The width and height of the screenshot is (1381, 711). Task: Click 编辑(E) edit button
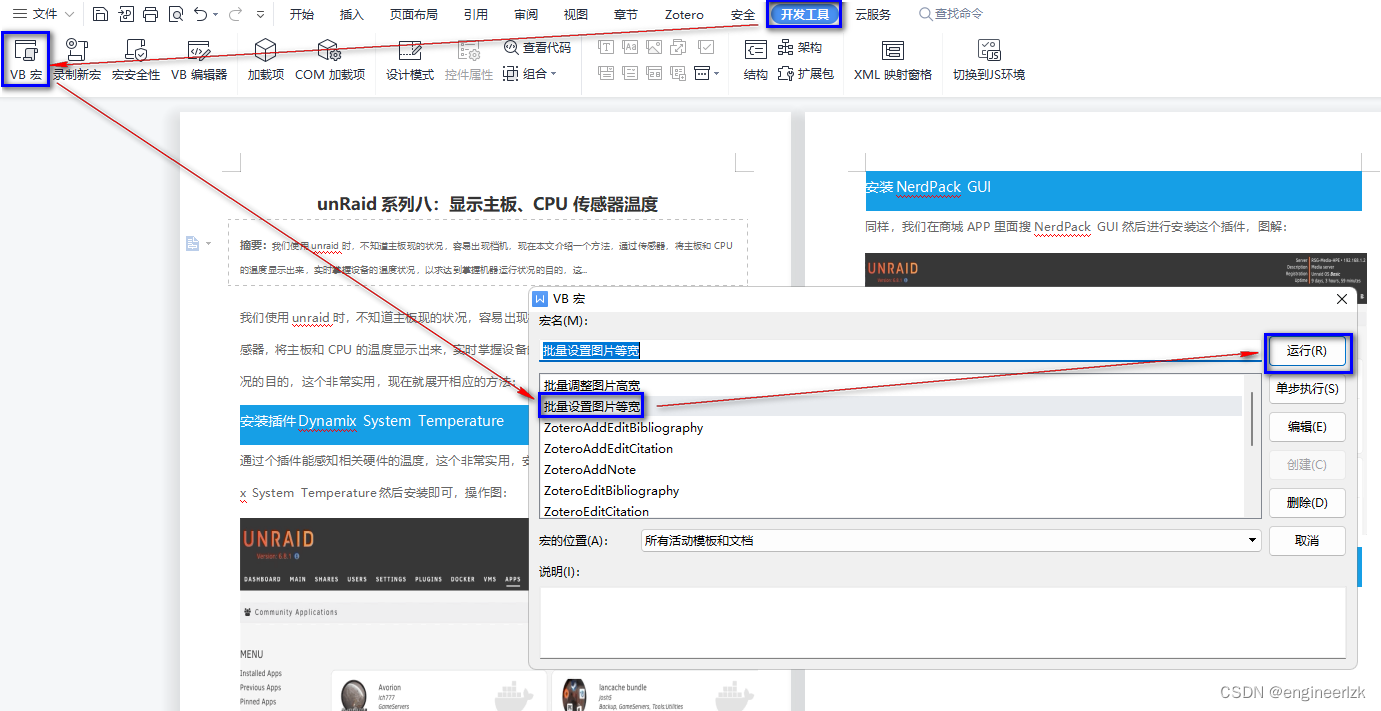click(x=1307, y=427)
